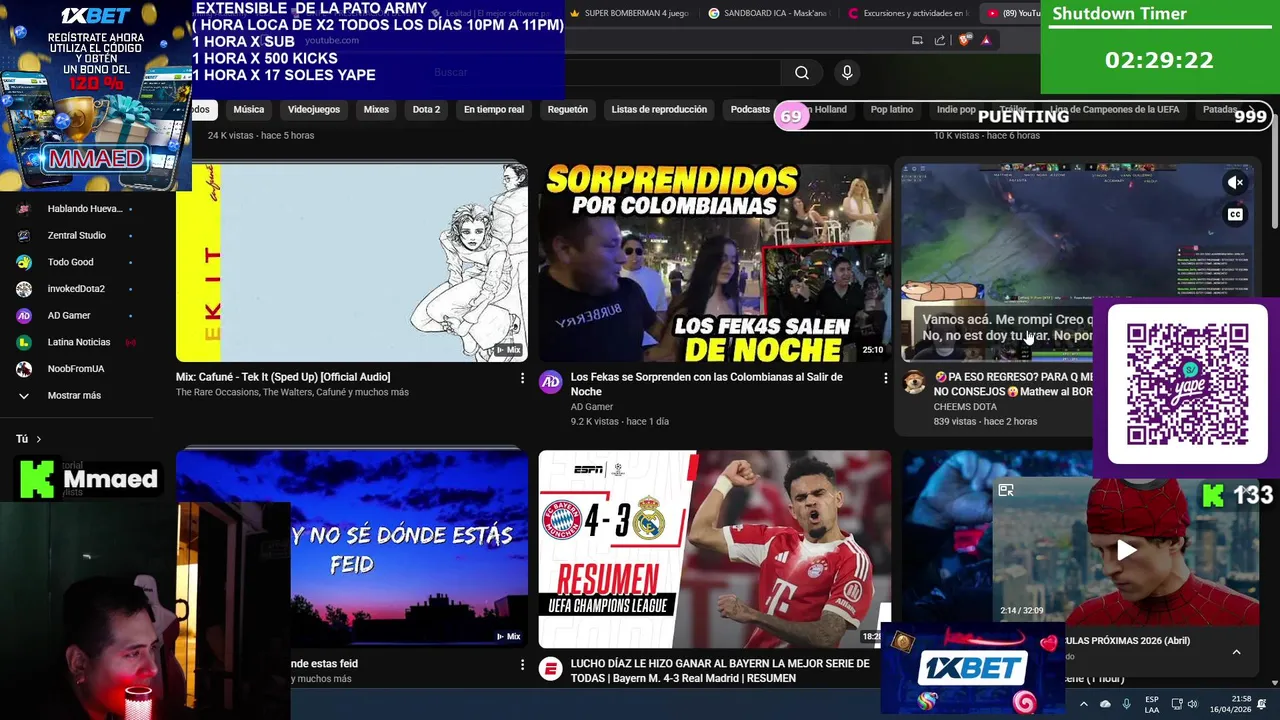Open Zentral Studio subscription channel
1280x720 pixels.
[x=73, y=235]
